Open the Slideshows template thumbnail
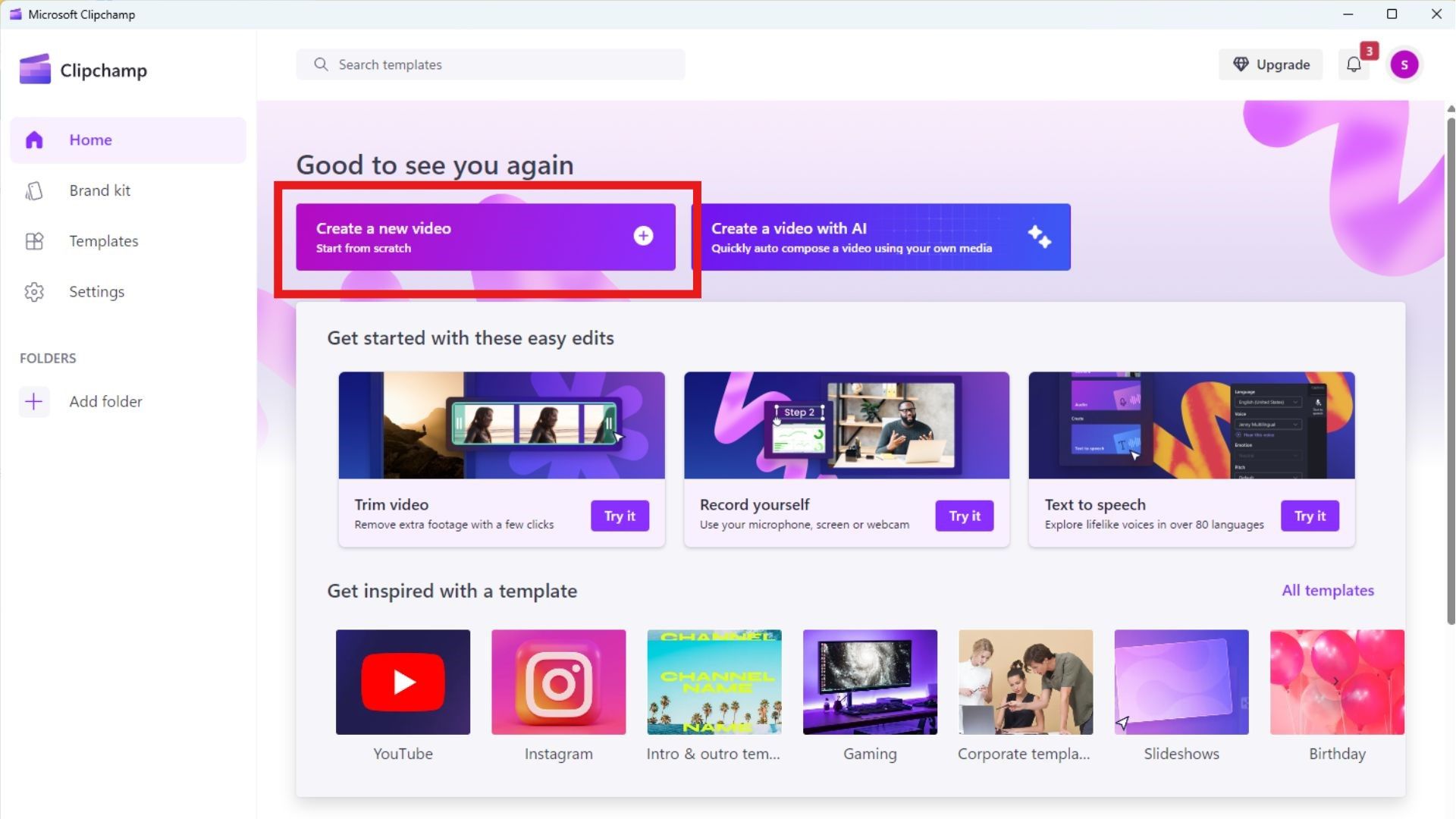The width and height of the screenshot is (1456, 819). click(x=1181, y=682)
